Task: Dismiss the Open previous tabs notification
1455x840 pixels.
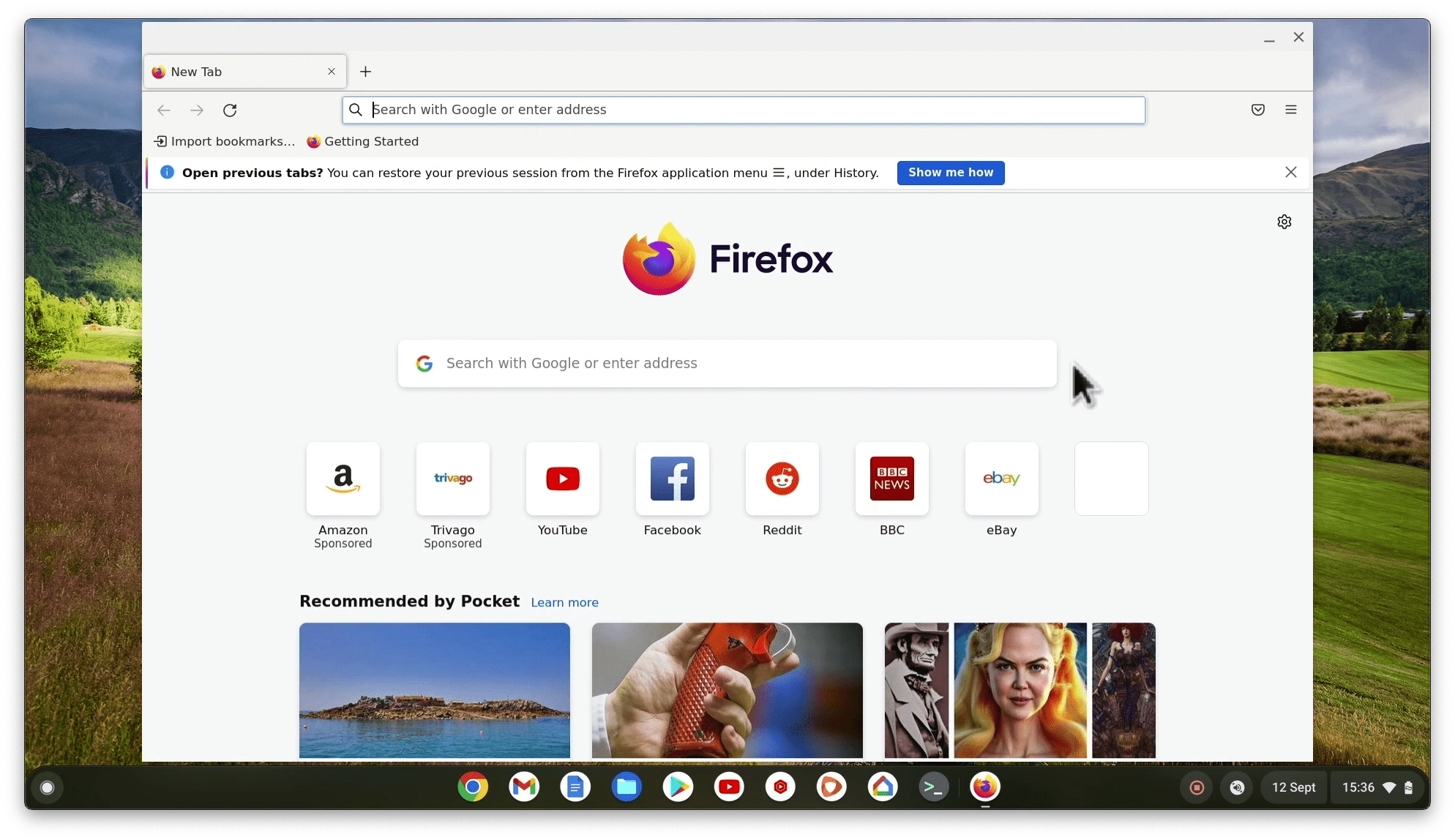Action: pos(1291,172)
